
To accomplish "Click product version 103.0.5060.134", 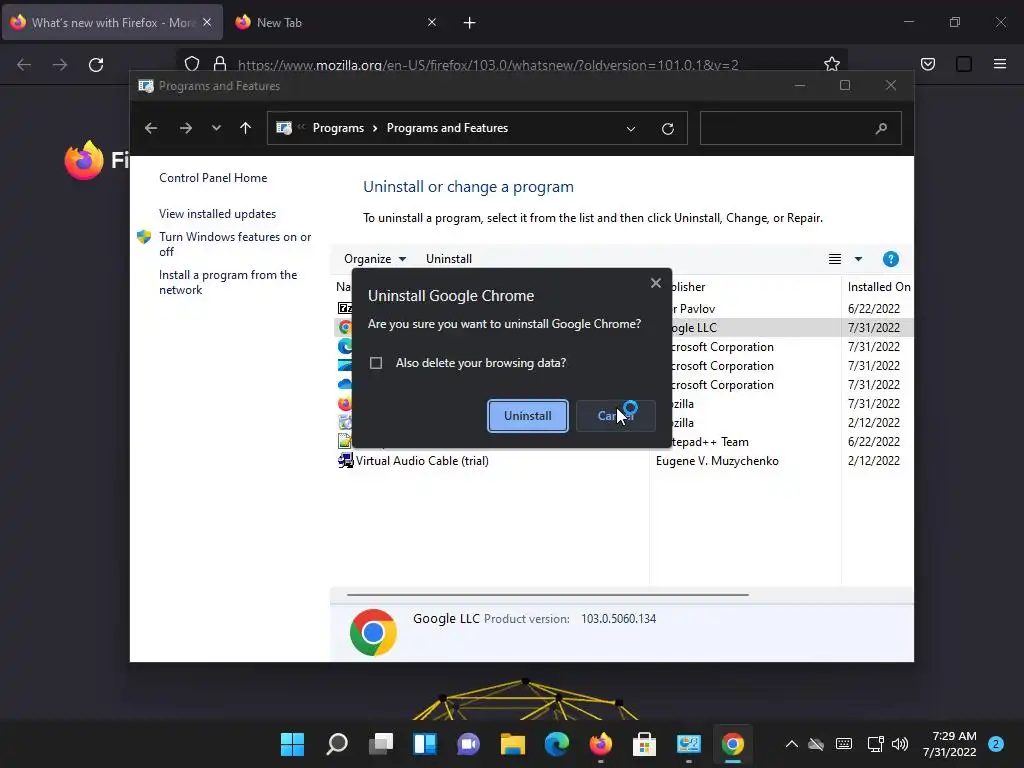I will click(x=618, y=619).
